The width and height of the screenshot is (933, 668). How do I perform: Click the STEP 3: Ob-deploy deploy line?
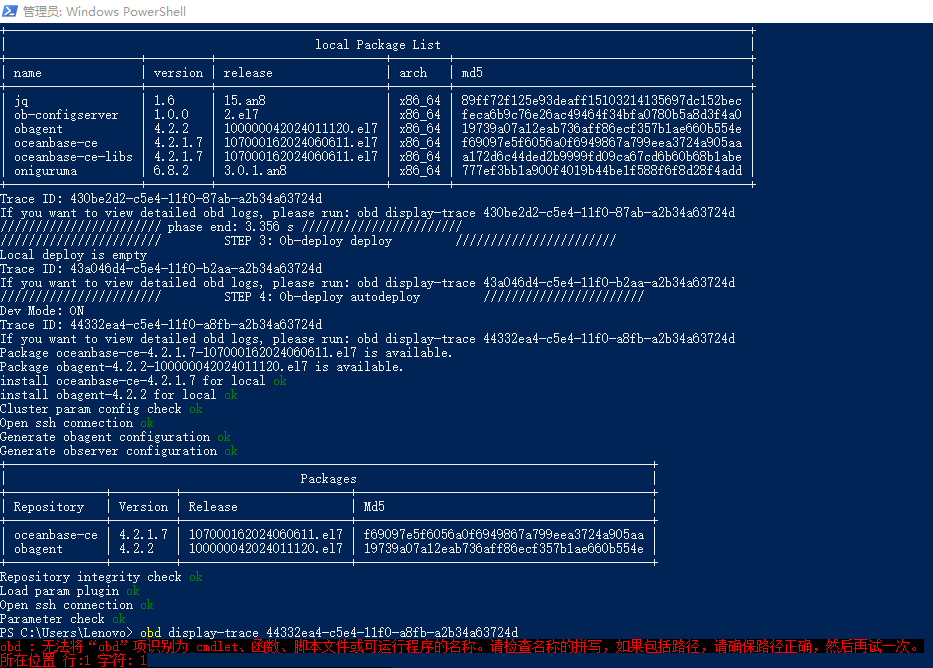point(308,241)
